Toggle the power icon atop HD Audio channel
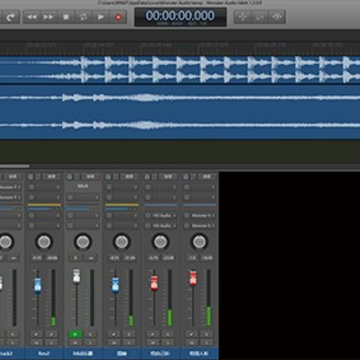This screenshot has width=360, height=360. pos(147,177)
